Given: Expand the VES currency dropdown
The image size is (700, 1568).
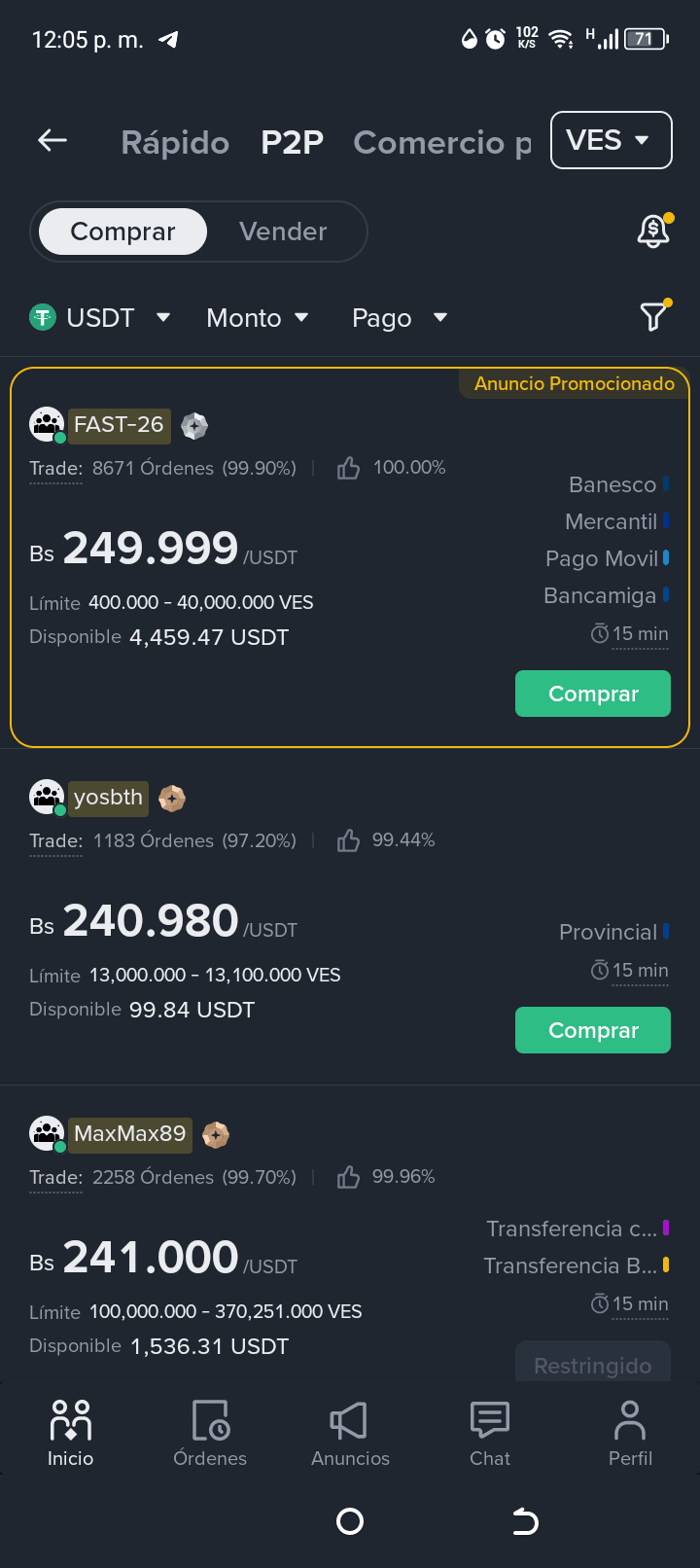Looking at the screenshot, I should click(612, 140).
